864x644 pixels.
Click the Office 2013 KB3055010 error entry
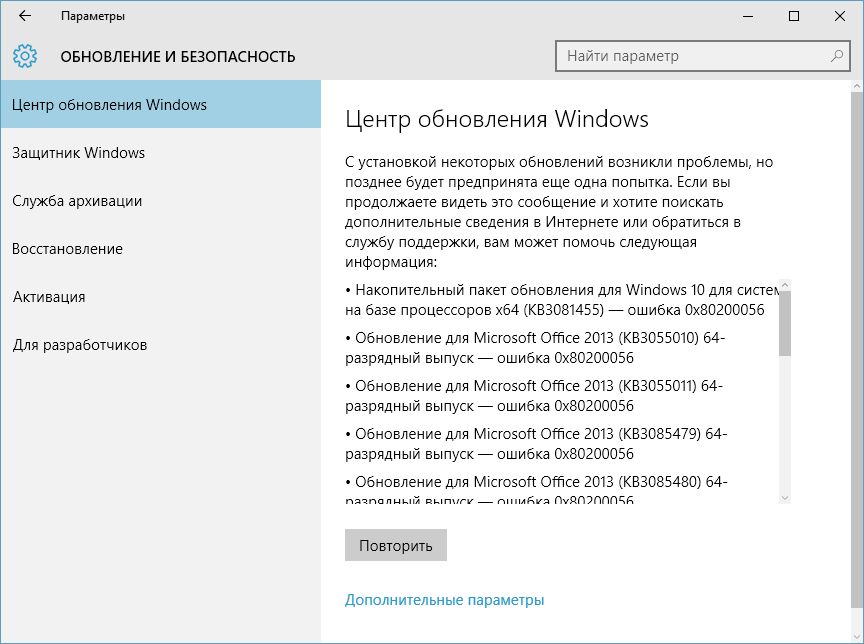pyautogui.click(x=535, y=348)
